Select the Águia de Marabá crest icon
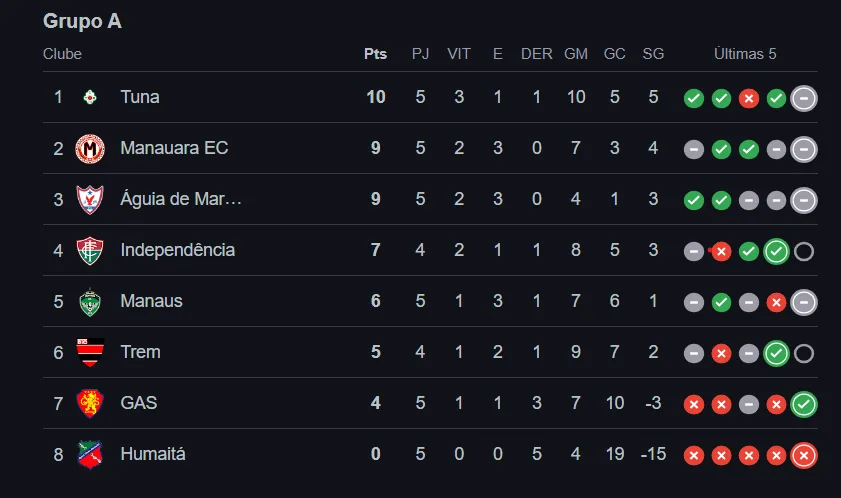The height and width of the screenshot is (498, 841). click(x=90, y=200)
